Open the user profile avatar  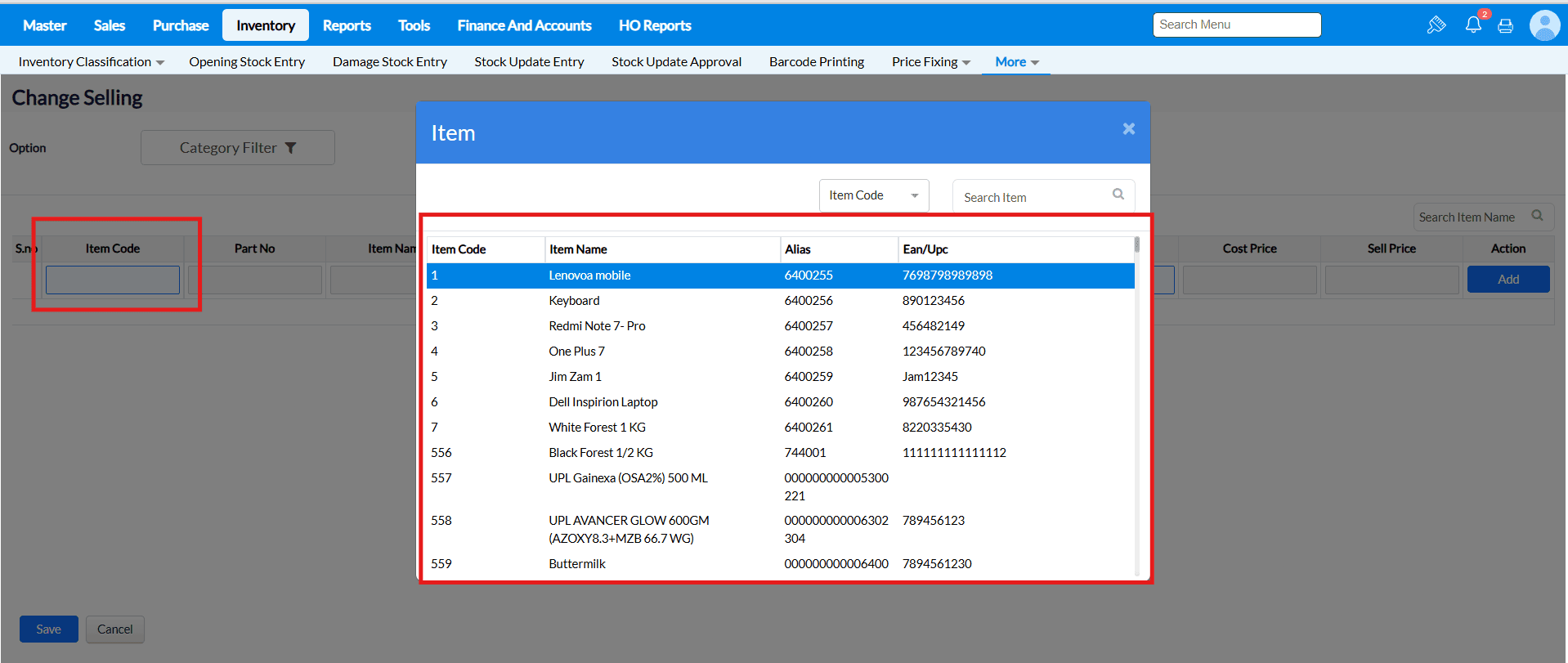[1544, 25]
